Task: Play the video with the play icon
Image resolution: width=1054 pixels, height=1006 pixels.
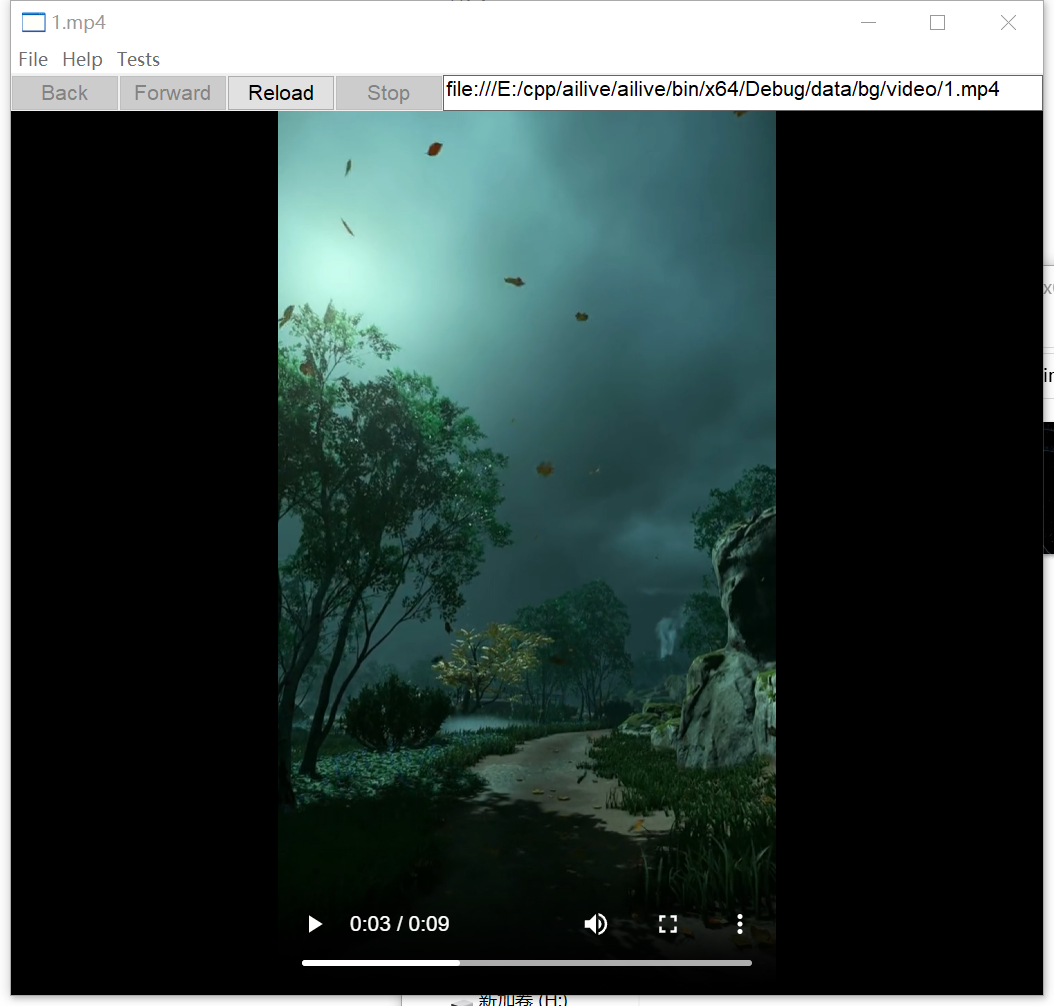Action: coord(315,924)
